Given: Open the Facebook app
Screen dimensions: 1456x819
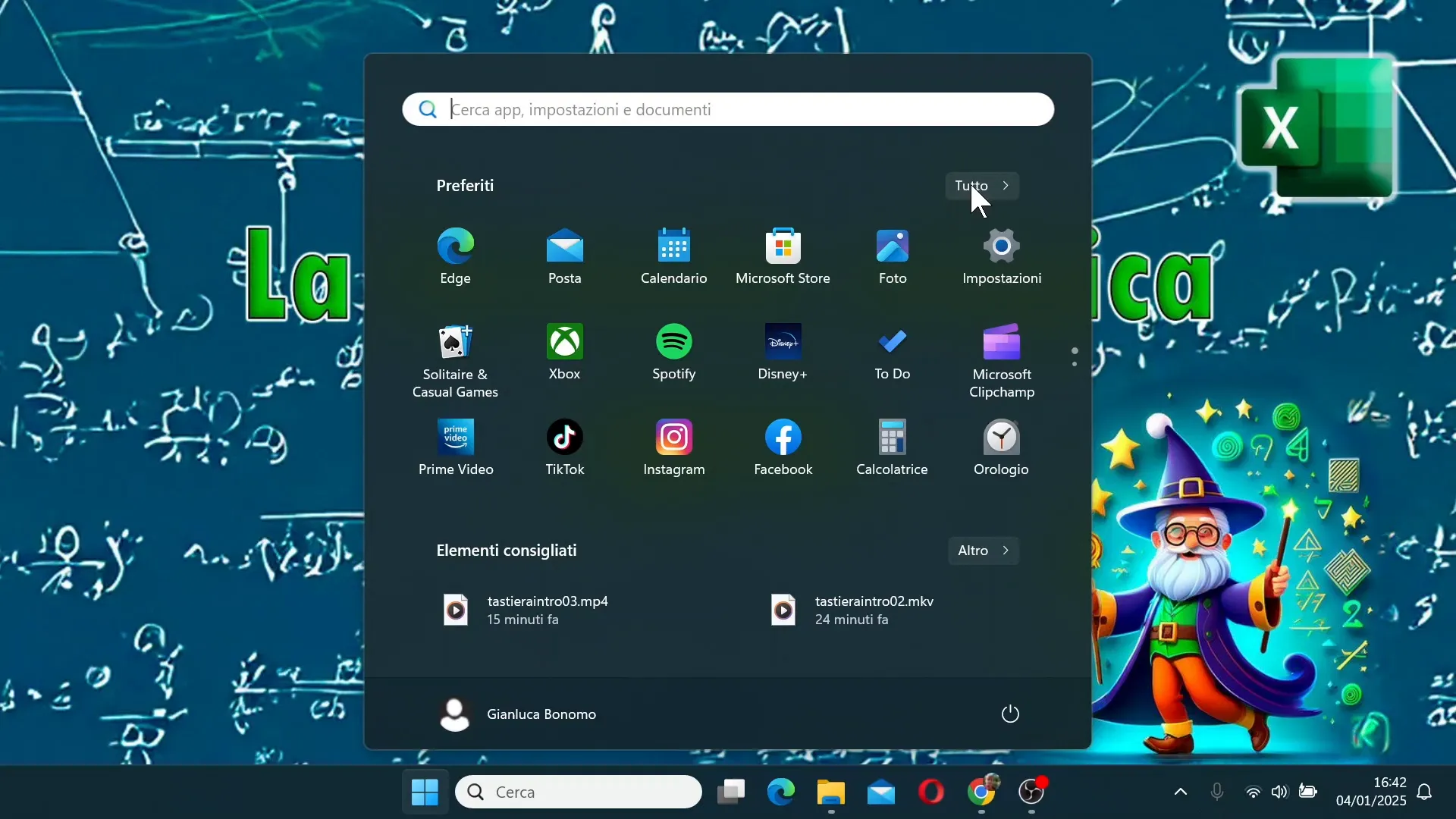Looking at the screenshot, I should point(783,447).
